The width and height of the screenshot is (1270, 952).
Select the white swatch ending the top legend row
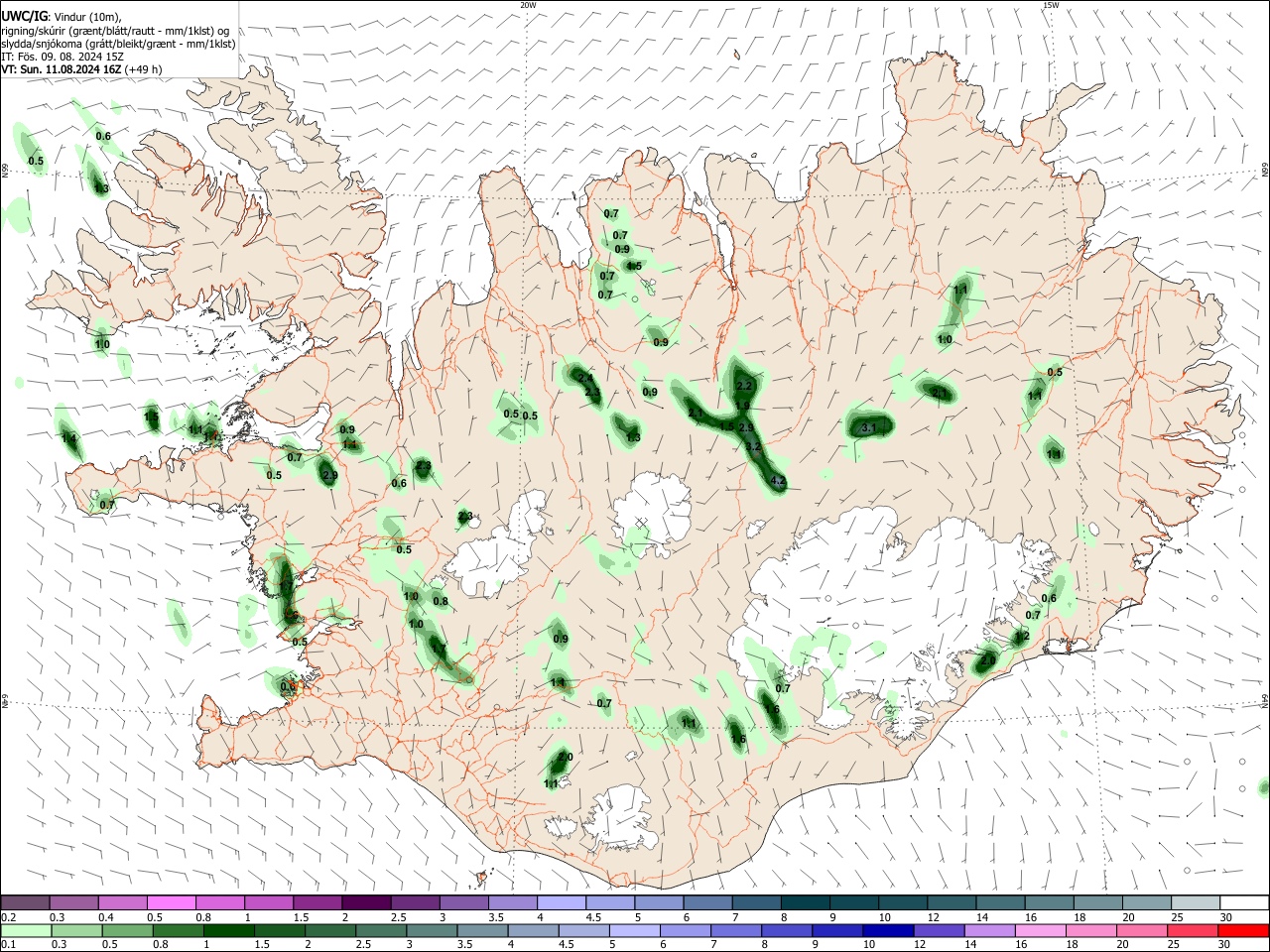point(1243,903)
